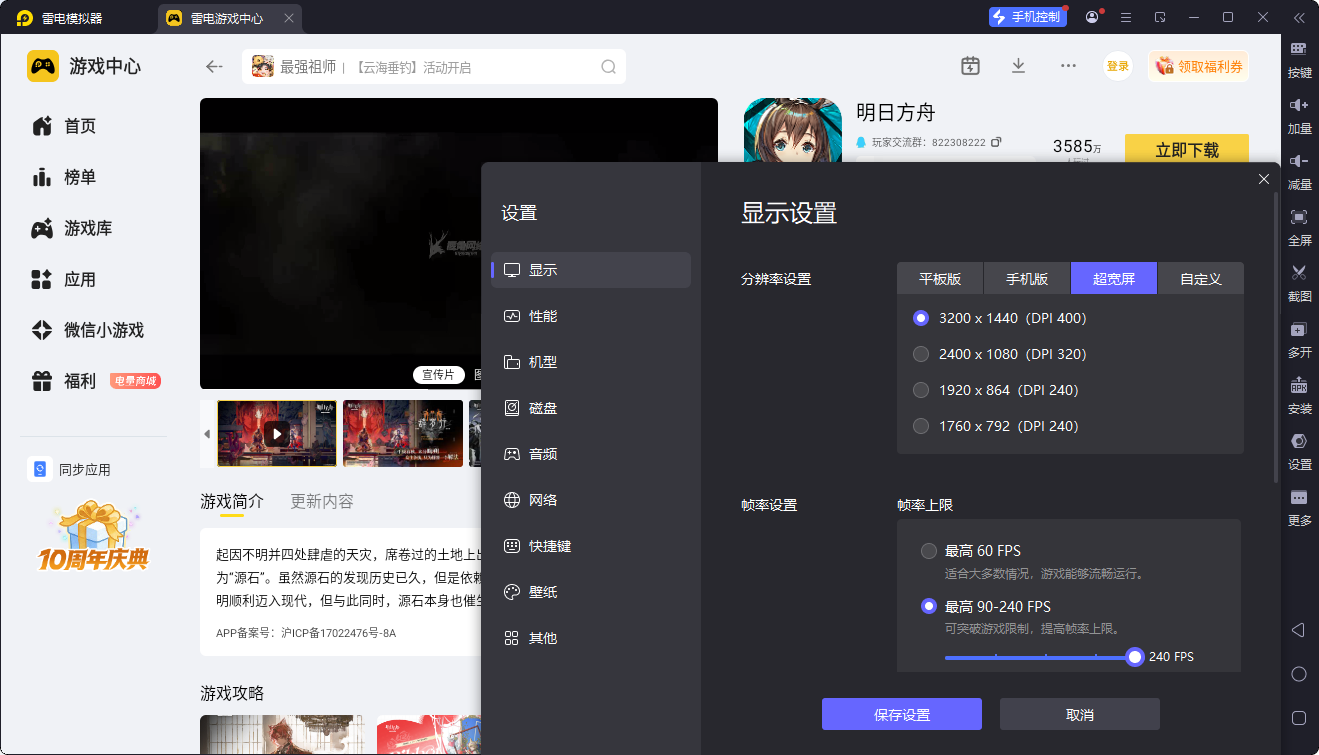The width and height of the screenshot is (1319, 755).
Task: Close the settings dialog
Action: [x=1264, y=179]
